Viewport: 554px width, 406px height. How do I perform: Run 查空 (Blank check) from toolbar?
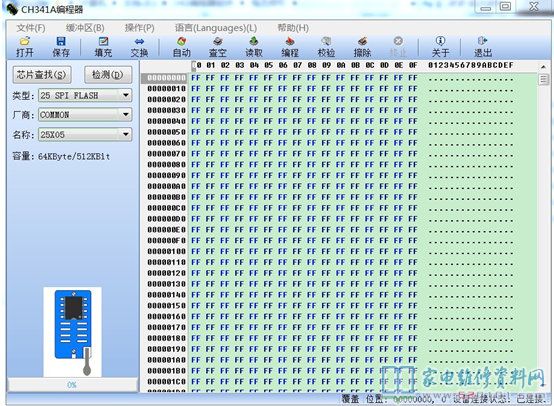tap(218, 47)
